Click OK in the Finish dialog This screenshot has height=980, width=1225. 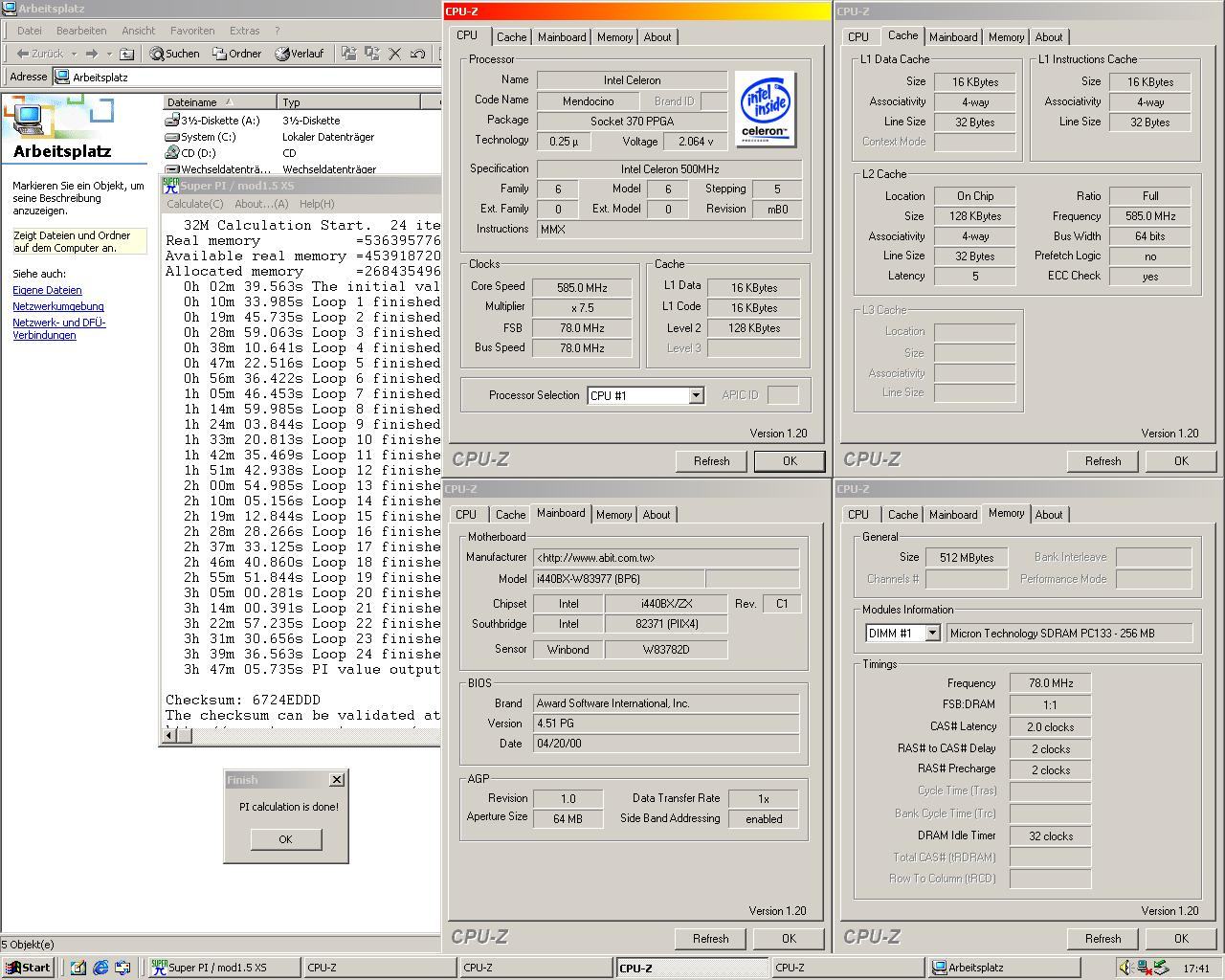point(285,839)
